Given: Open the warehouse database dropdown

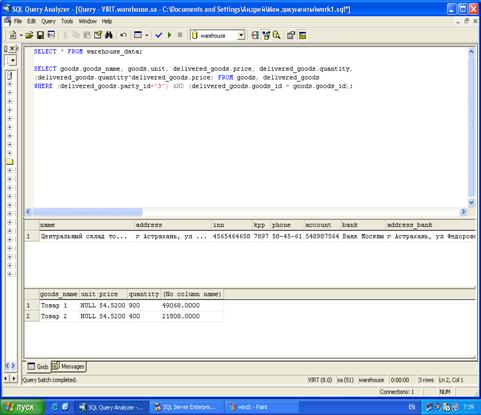Looking at the screenshot, I should (218, 35).
